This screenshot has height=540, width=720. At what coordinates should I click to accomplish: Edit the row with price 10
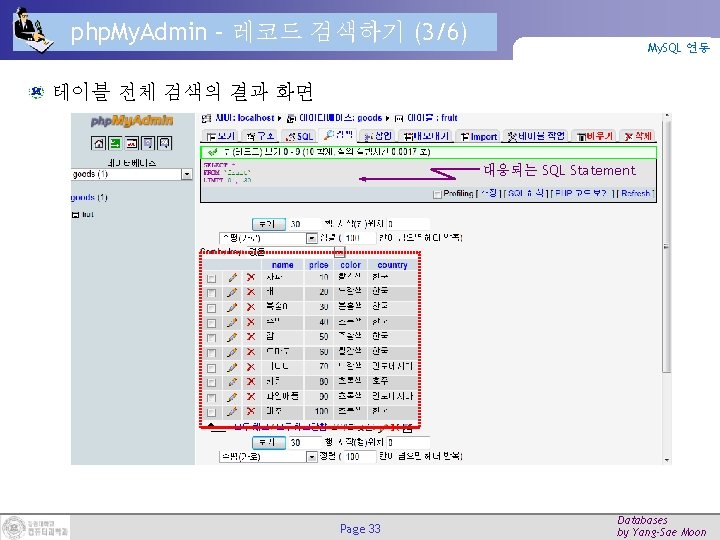point(232,277)
